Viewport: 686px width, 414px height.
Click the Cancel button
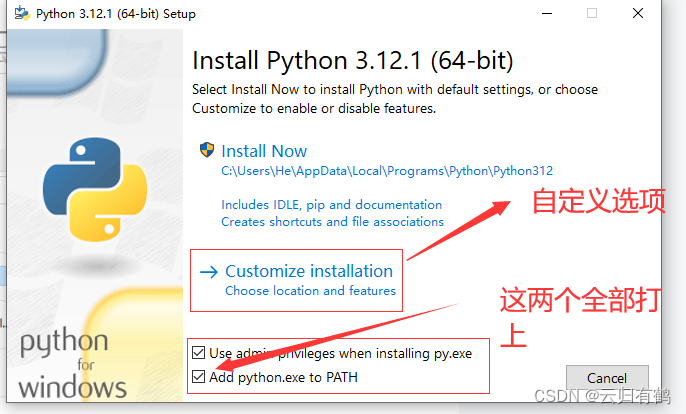coord(607,378)
